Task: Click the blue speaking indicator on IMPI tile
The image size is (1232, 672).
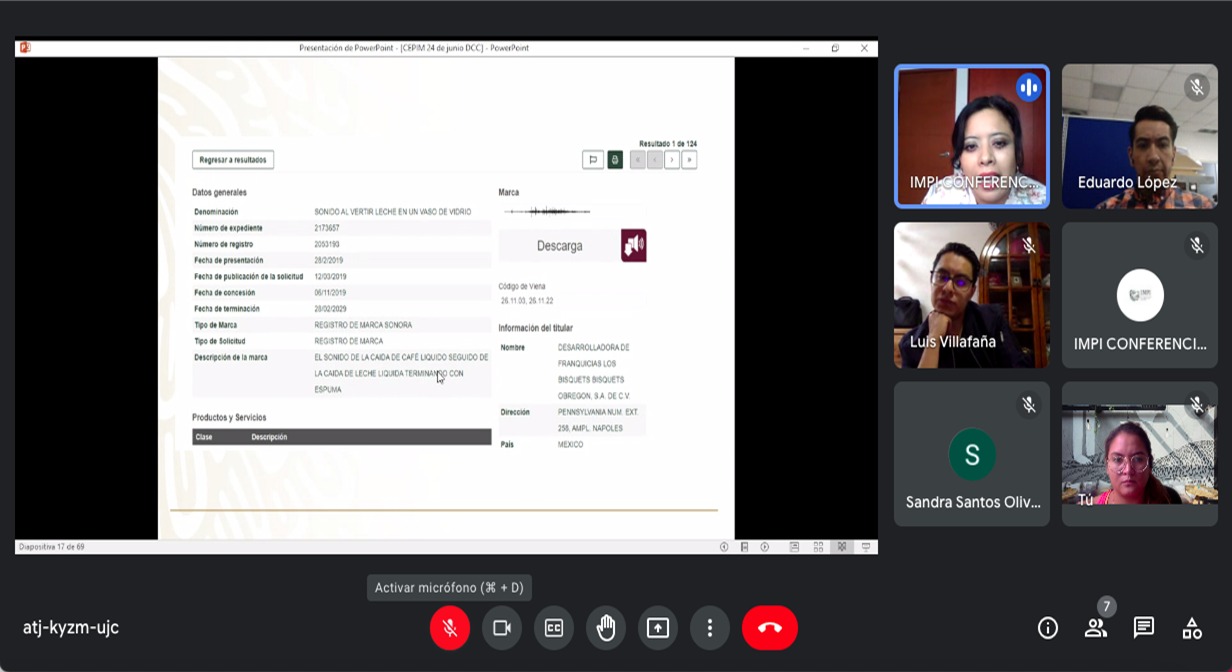Action: point(1028,87)
